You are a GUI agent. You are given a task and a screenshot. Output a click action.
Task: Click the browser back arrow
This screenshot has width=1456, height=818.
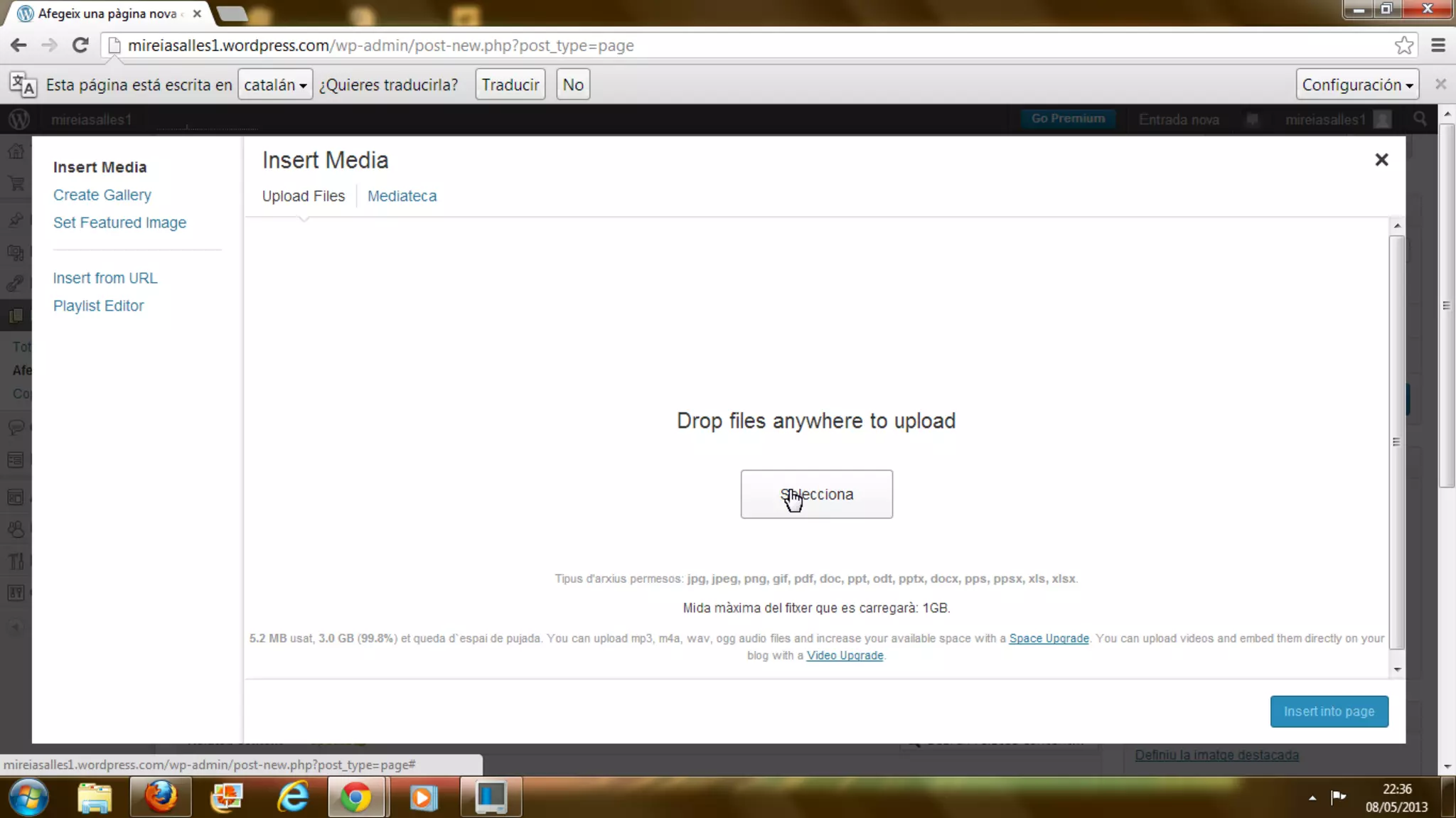point(18,45)
